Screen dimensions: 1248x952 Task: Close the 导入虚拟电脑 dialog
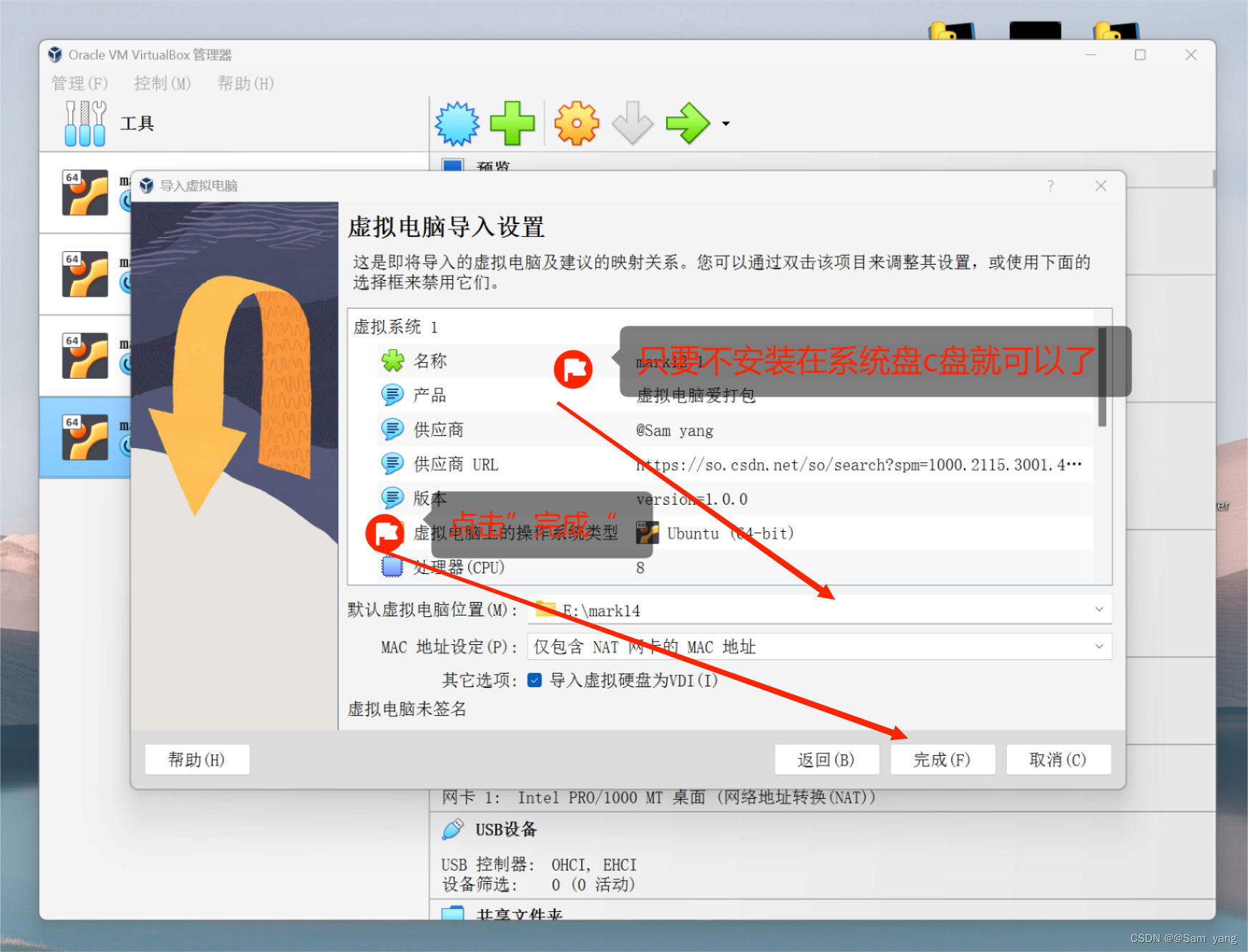point(1101,186)
